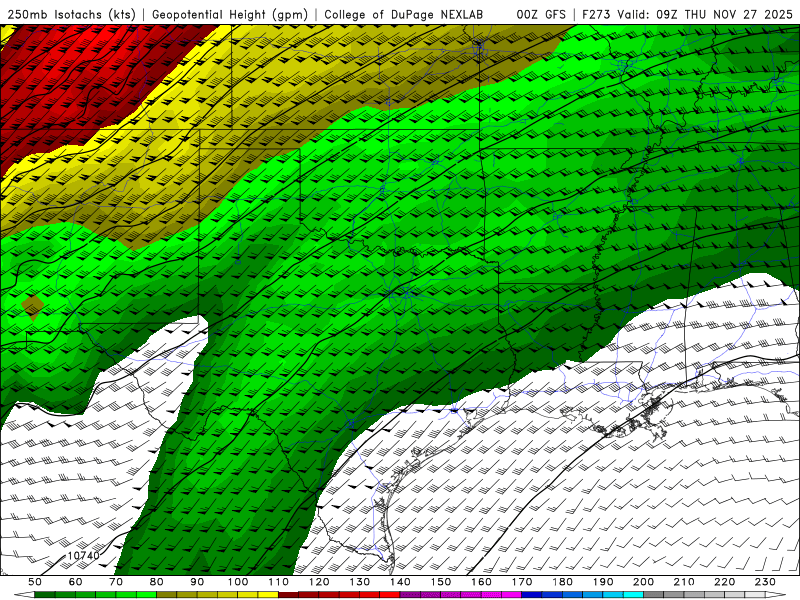The width and height of the screenshot is (800, 600).
Task: Click the "60" value on the color scale
Action: pos(75,582)
